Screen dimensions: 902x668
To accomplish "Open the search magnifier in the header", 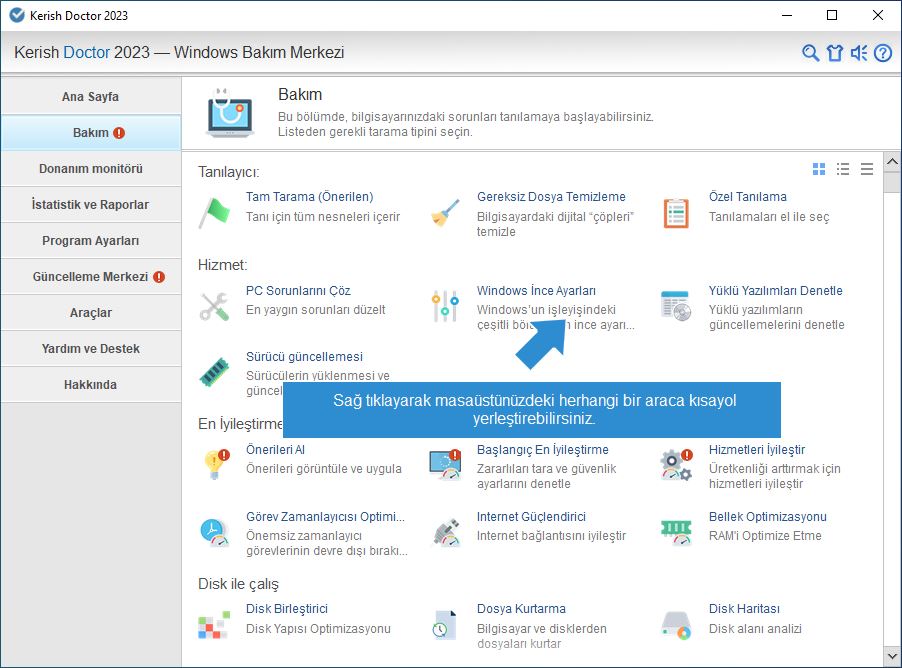I will [x=811, y=53].
